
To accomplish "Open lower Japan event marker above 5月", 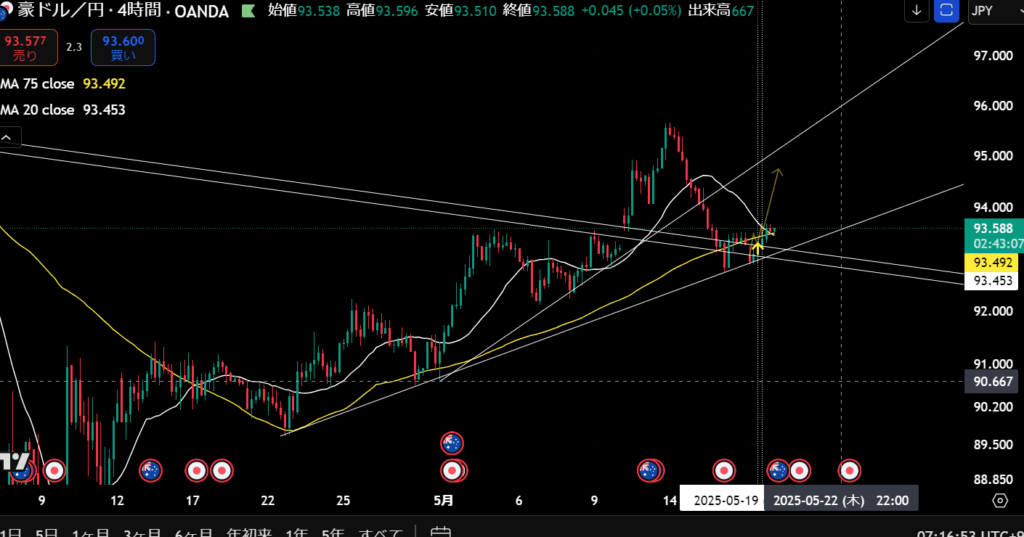I will 452,470.
